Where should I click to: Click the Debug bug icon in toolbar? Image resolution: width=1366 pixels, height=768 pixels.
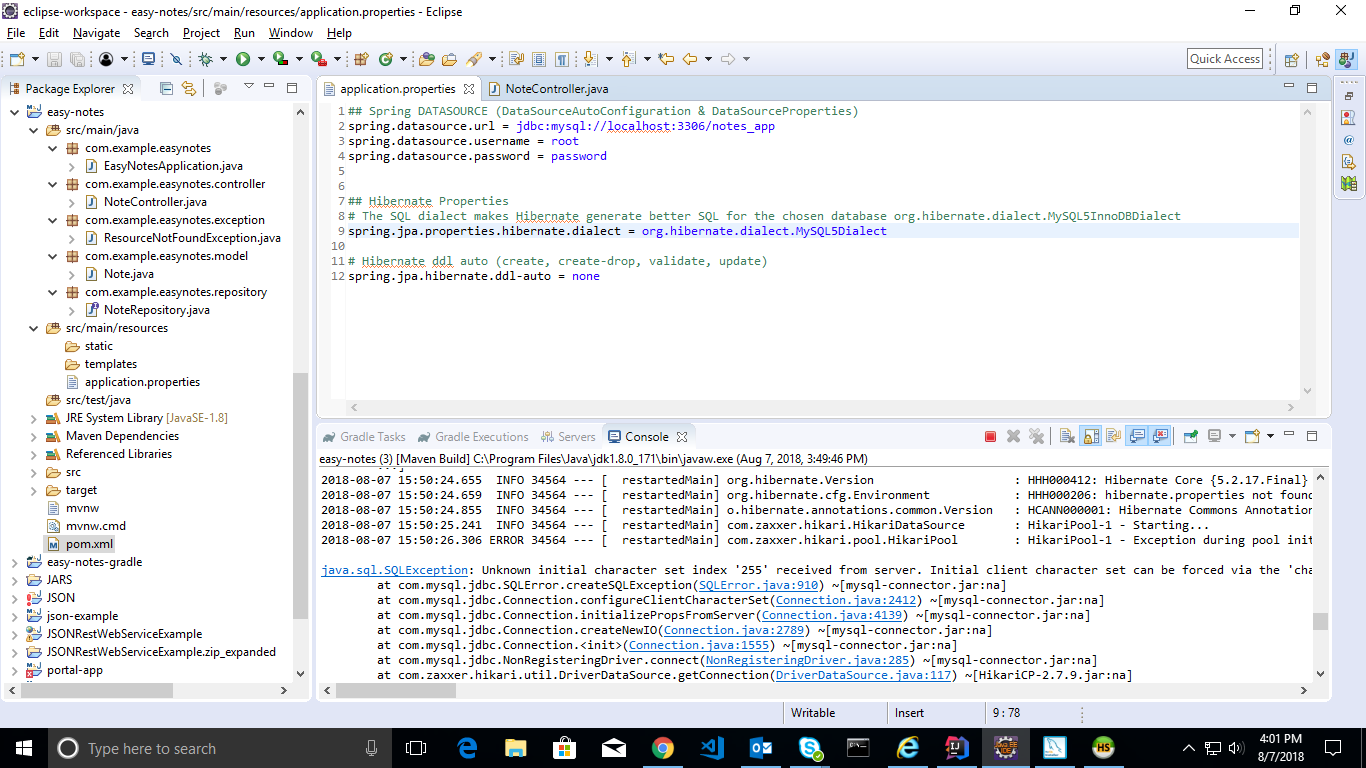(205, 59)
